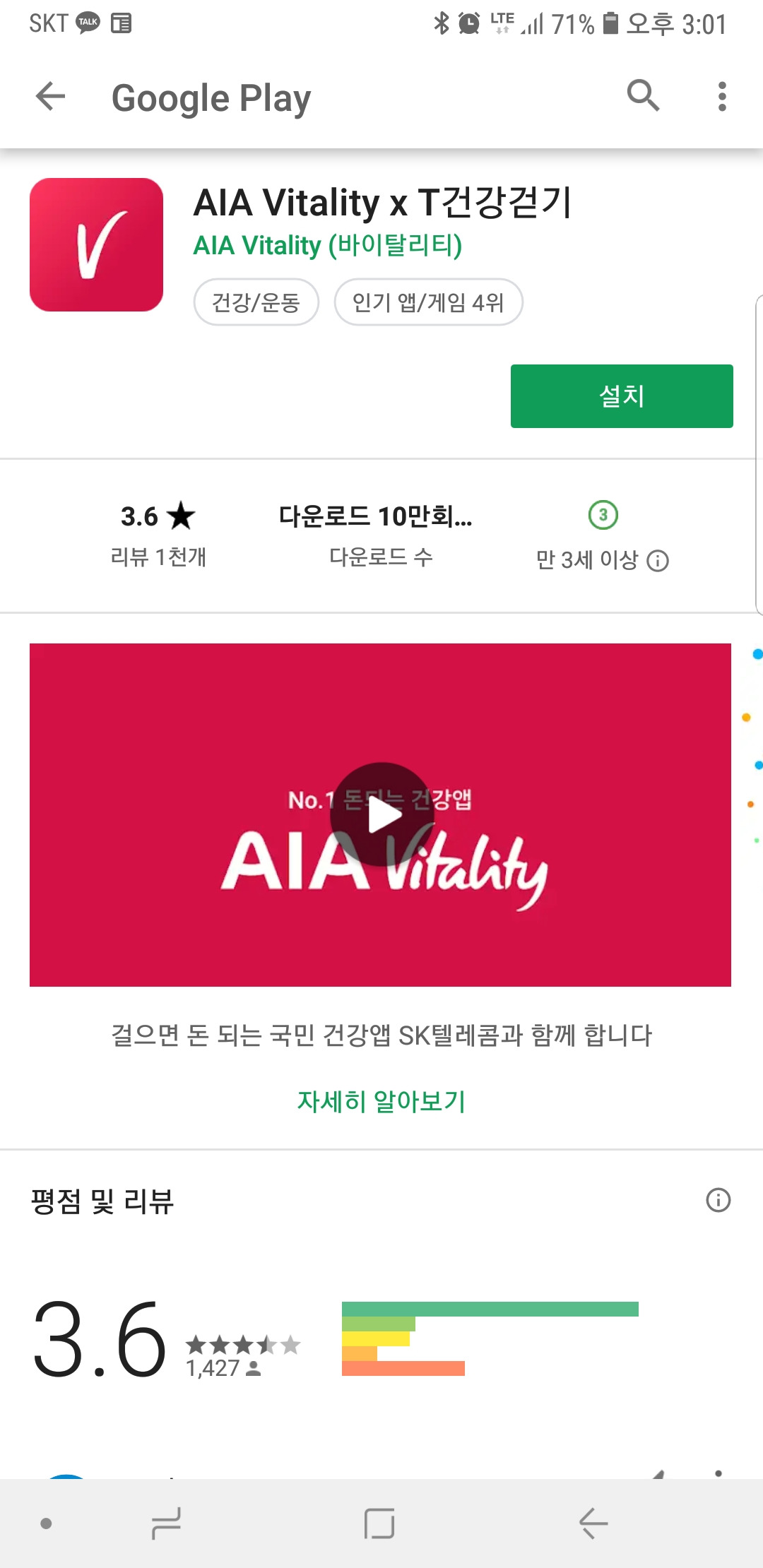Open the search magnifier icon
Screen dimensions: 763x1568
point(643,96)
